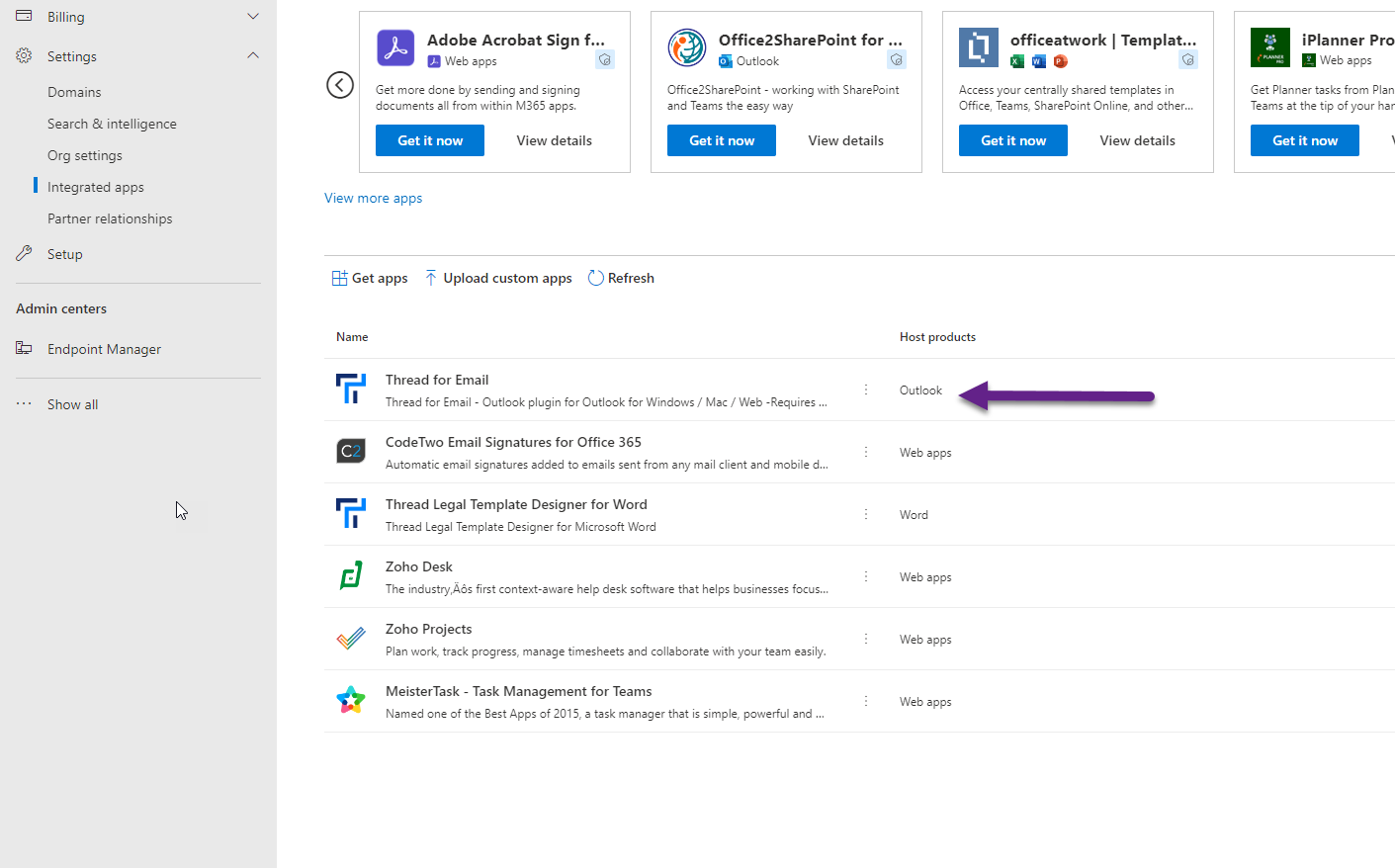Click the Get apps grid icon
This screenshot has height=868, width=1395.
pos(339,278)
